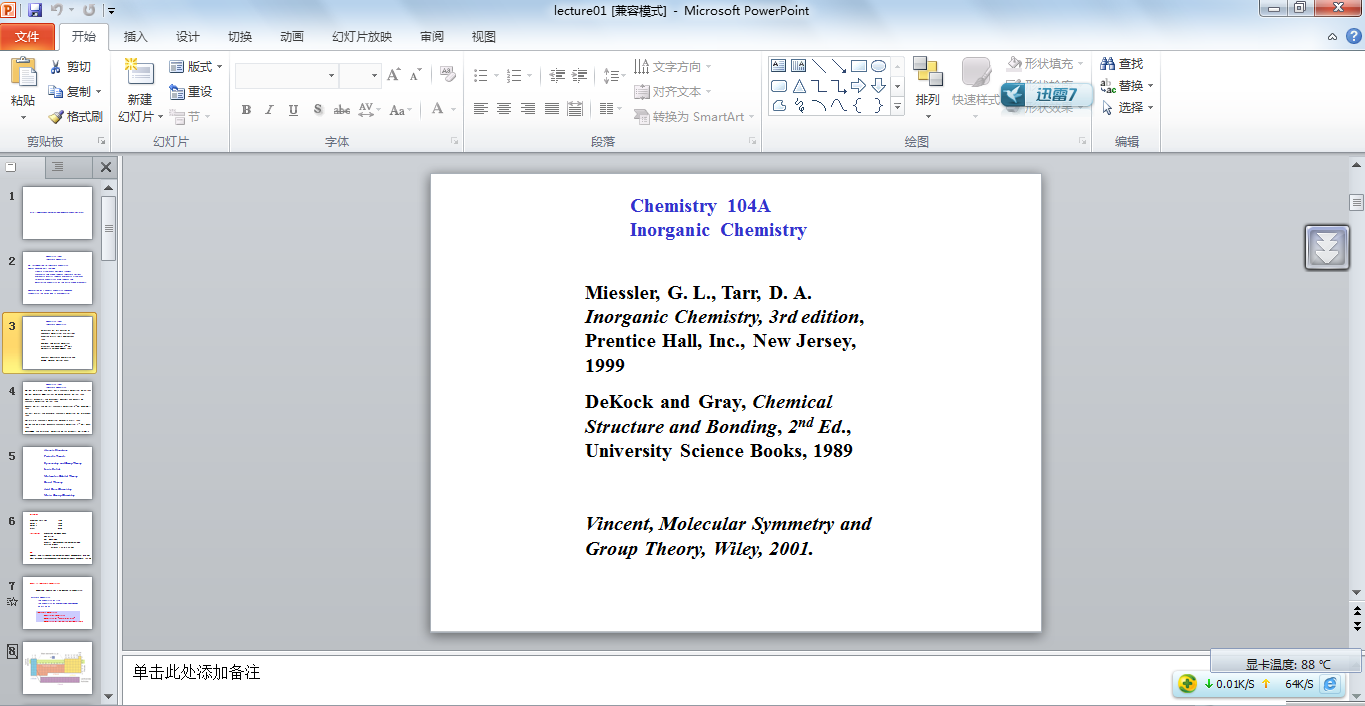Click the slide panel vertical scrollbar thumb

point(109,228)
